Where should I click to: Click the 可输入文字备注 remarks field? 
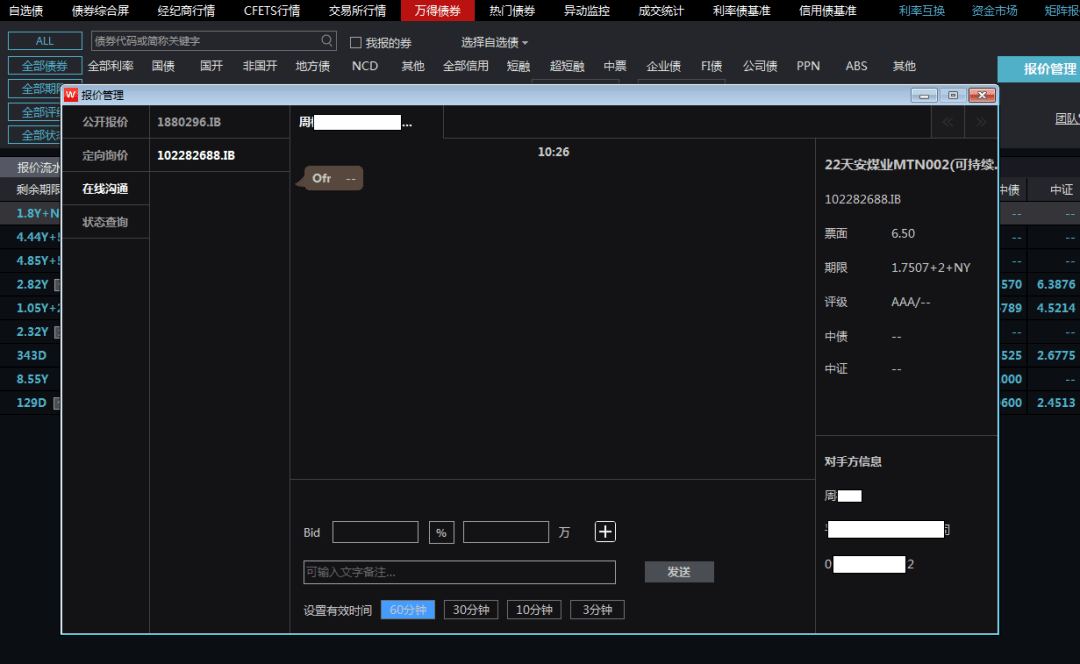(459, 572)
